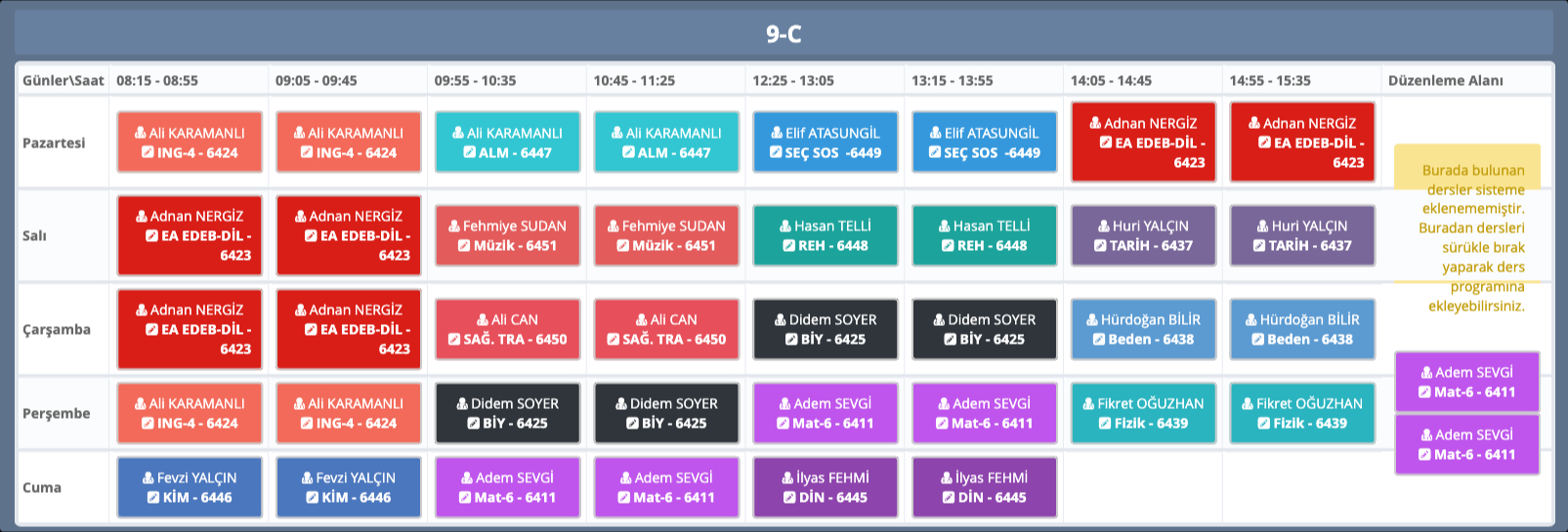Click the edit icon on Çarşamba 14:55 Beden card
Image resolution: width=1568 pixels, height=532 pixels.
click(x=1258, y=340)
